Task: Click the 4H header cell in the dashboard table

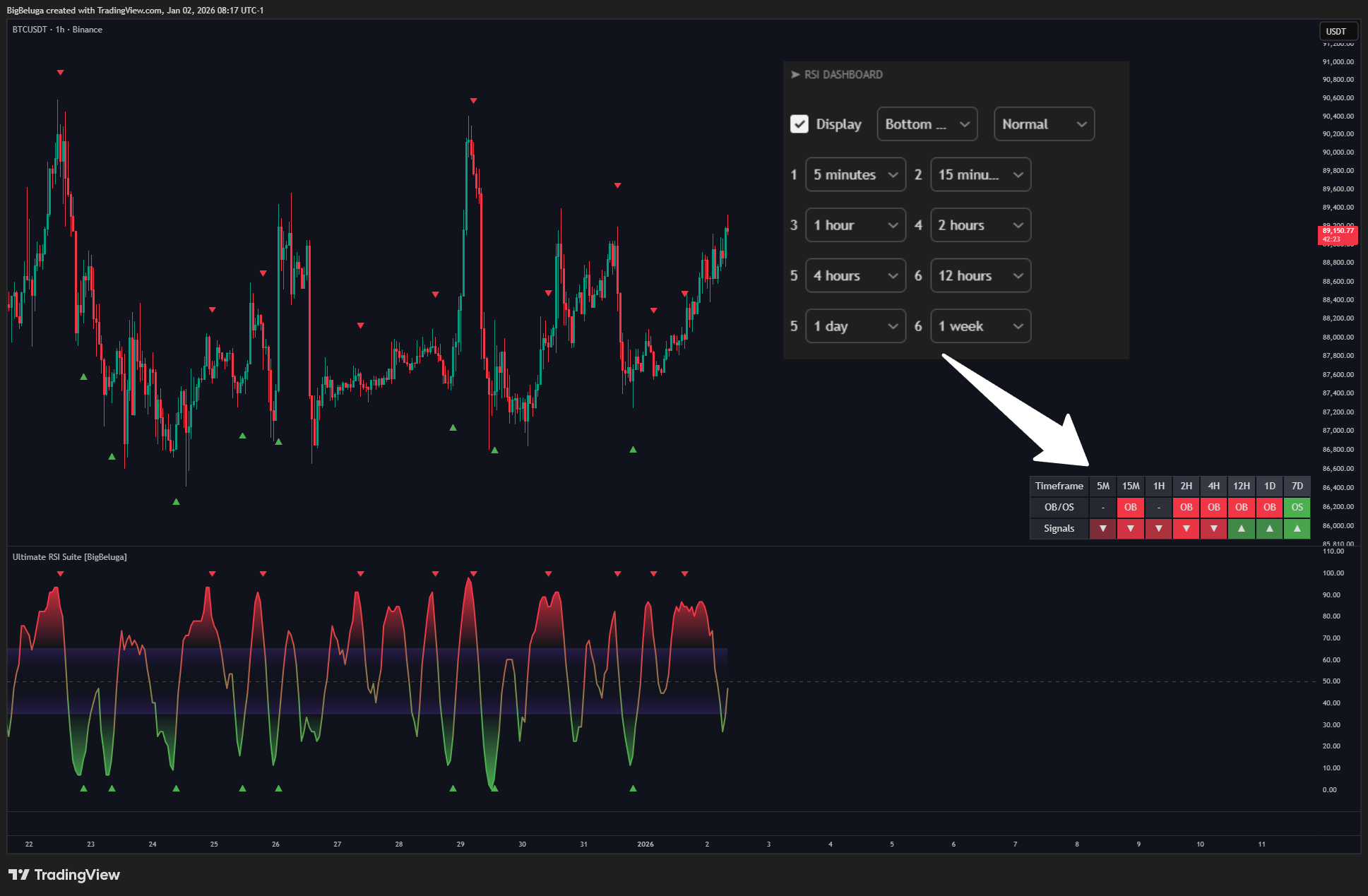Action: point(1214,486)
